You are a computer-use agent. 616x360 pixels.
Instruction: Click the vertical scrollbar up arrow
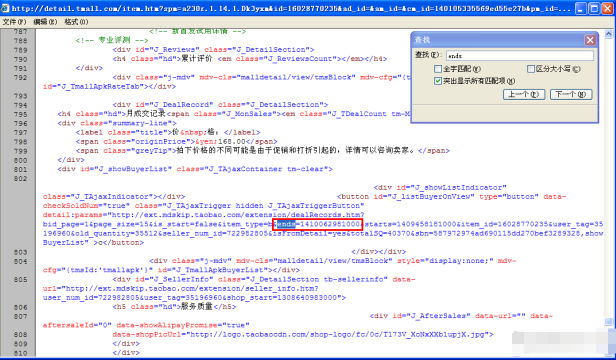click(609, 34)
